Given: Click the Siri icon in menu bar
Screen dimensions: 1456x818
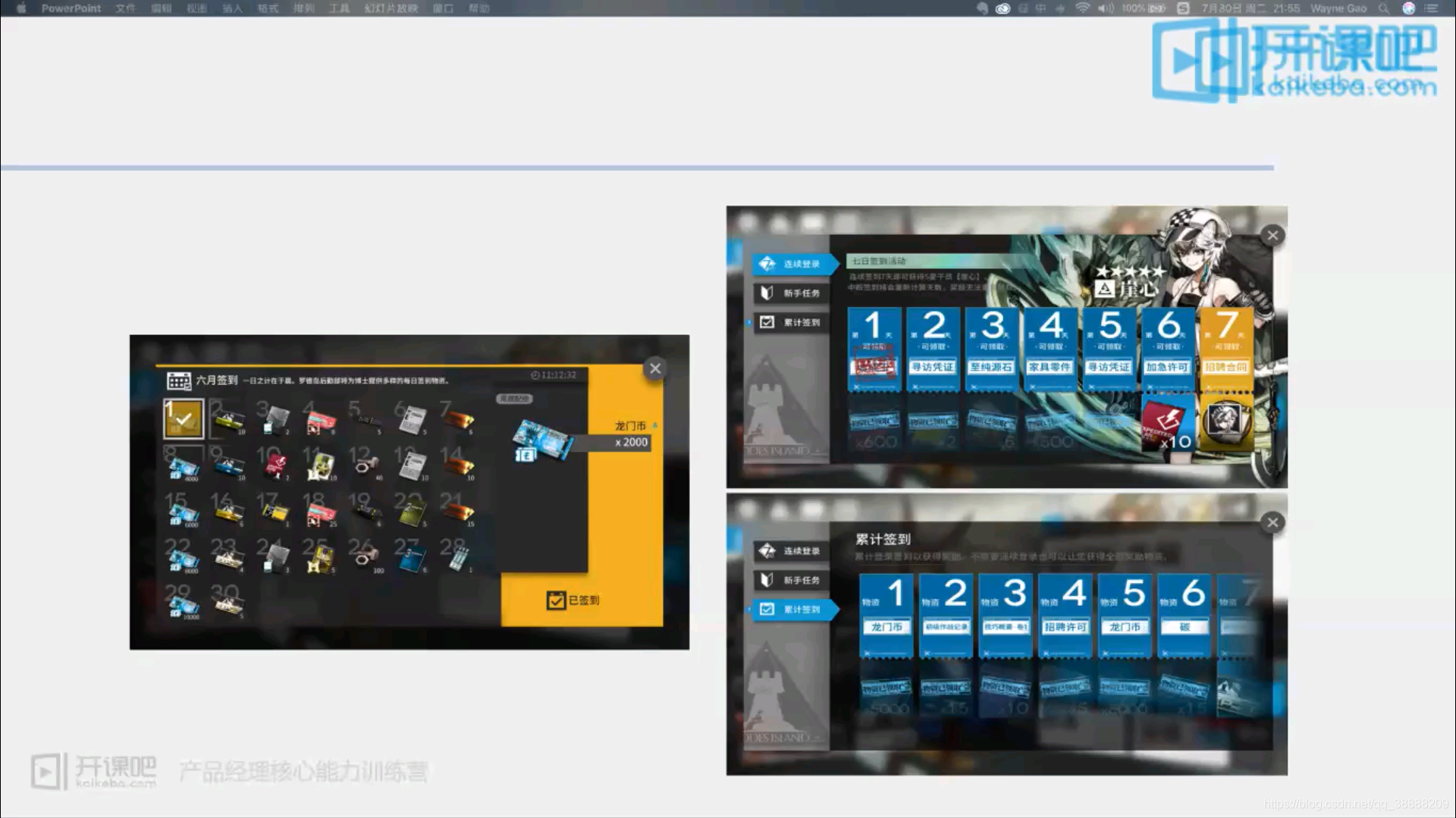Looking at the screenshot, I should (1409, 8).
